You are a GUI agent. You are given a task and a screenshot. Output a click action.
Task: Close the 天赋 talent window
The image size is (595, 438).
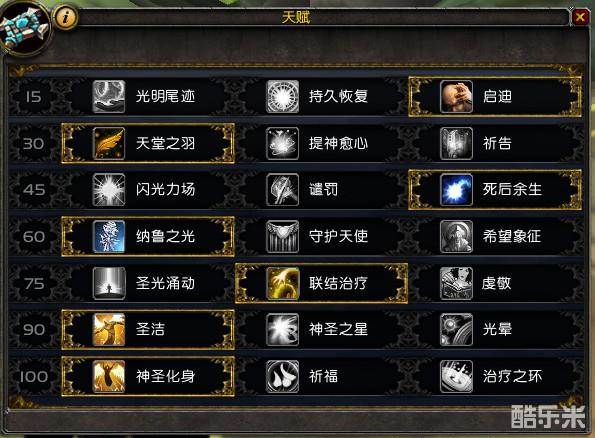(x=580, y=17)
